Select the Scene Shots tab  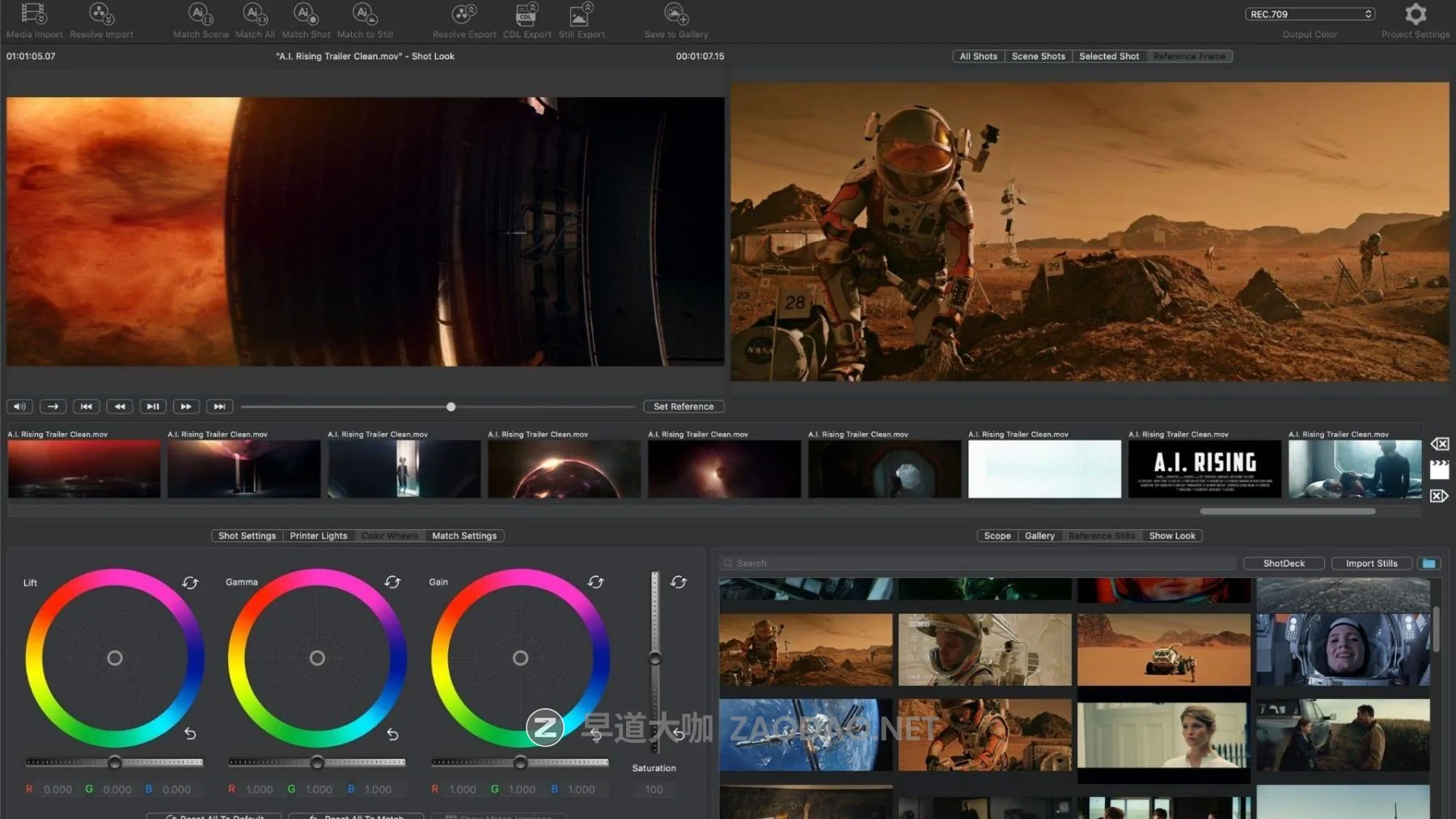click(1038, 57)
